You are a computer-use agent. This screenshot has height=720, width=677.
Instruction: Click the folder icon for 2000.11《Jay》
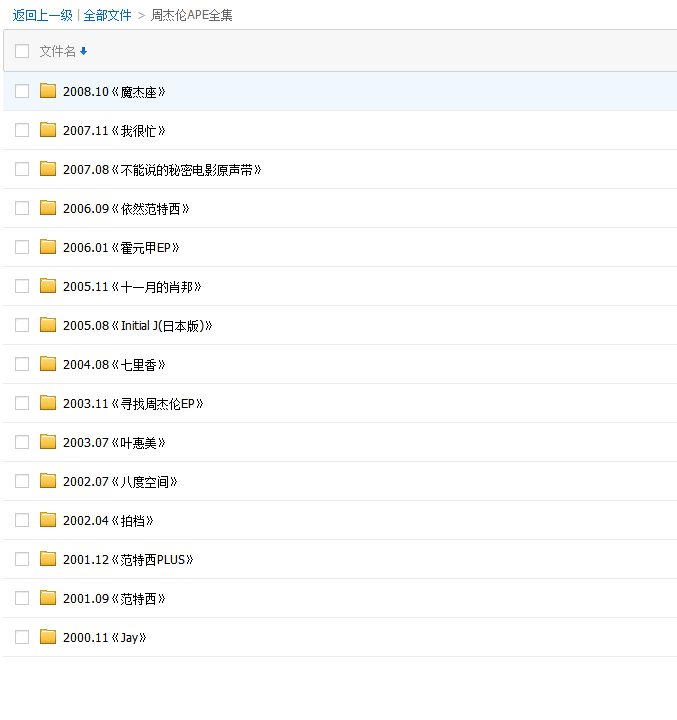coord(48,637)
